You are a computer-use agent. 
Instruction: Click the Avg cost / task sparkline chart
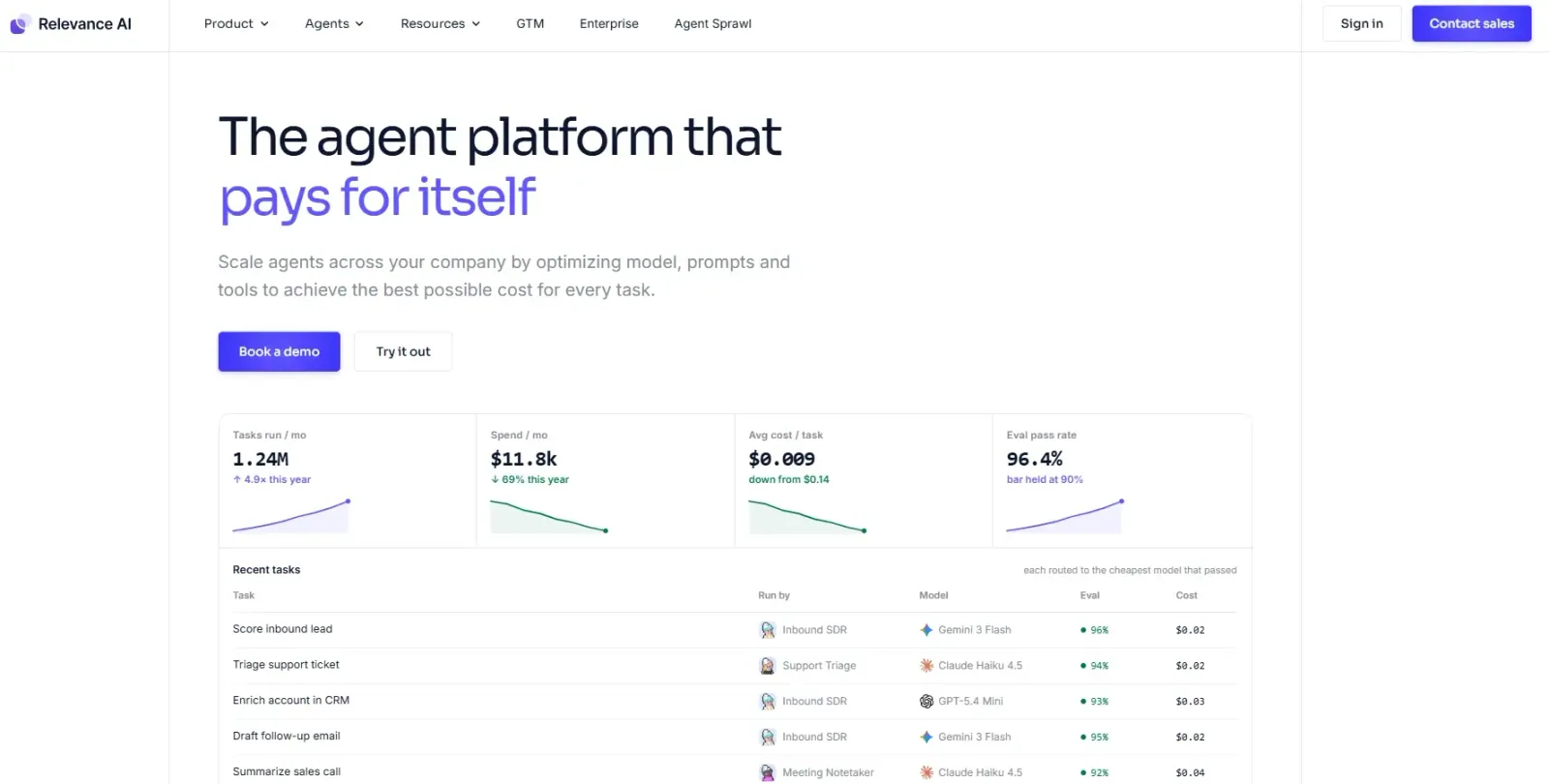(807, 516)
